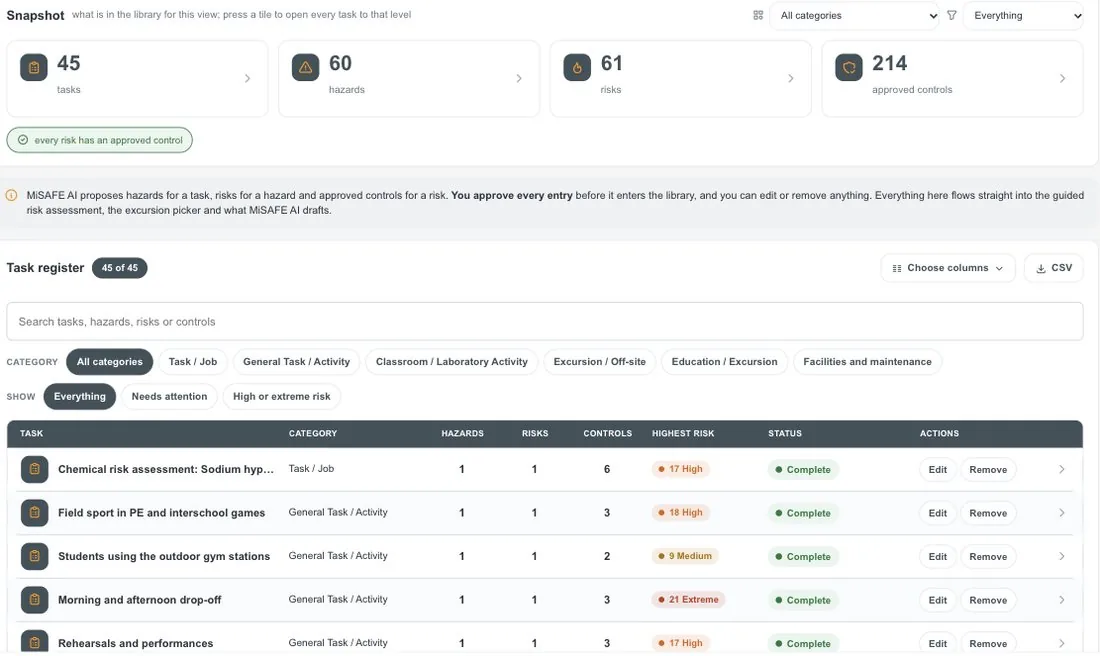
Task: Click Complete status for Field sport row
Action: click(803, 513)
